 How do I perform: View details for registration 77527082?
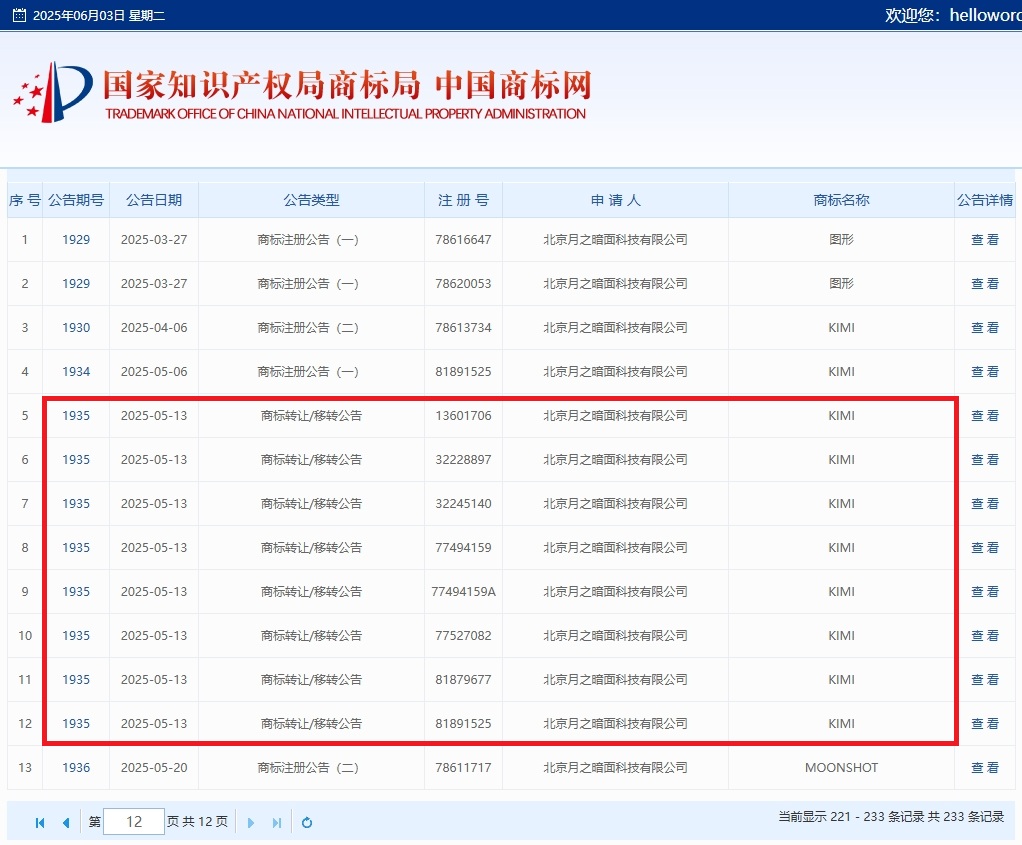[x=984, y=636]
